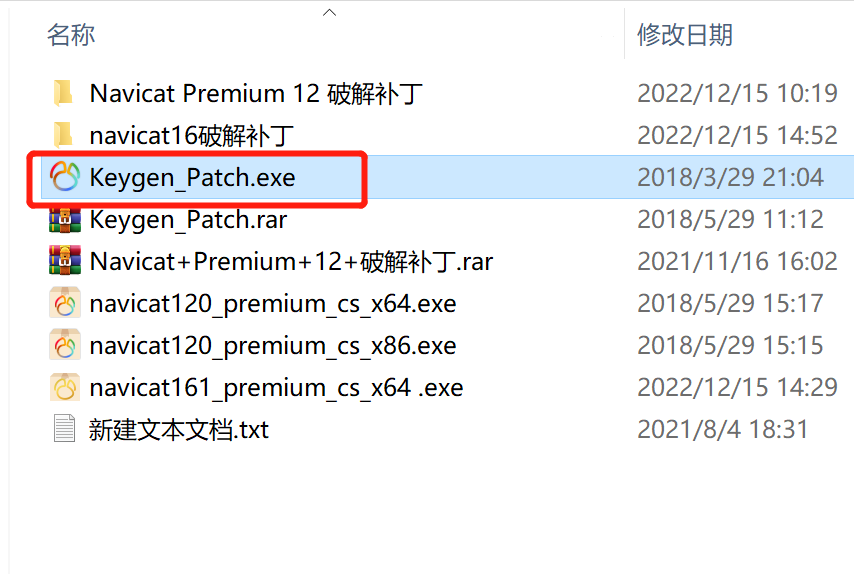Select the navicat120_premium_cs_x64.exe installer icon
This screenshot has height=574, width=854.
[65, 303]
